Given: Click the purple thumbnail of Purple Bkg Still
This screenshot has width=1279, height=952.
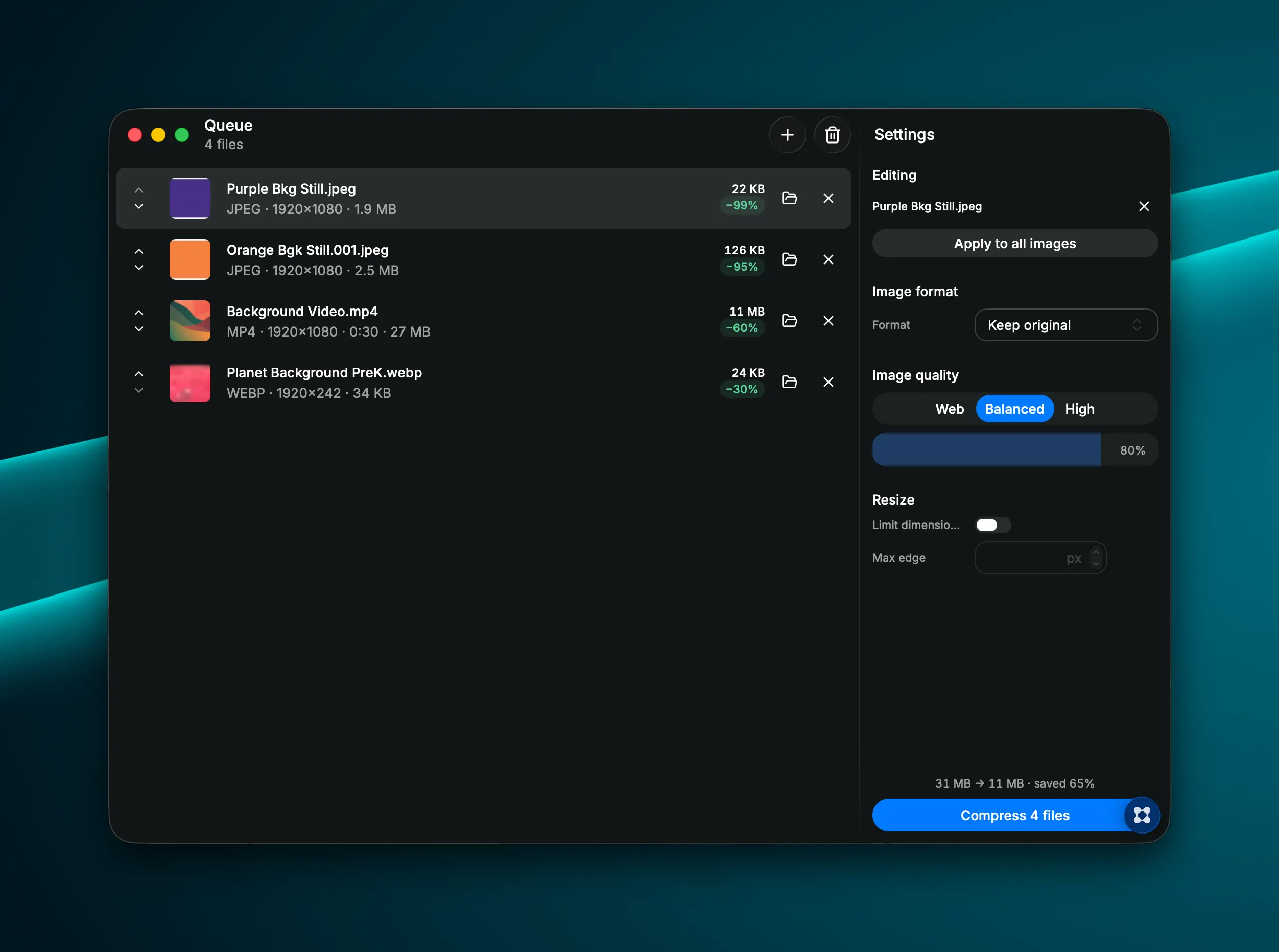Looking at the screenshot, I should point(190,198).
